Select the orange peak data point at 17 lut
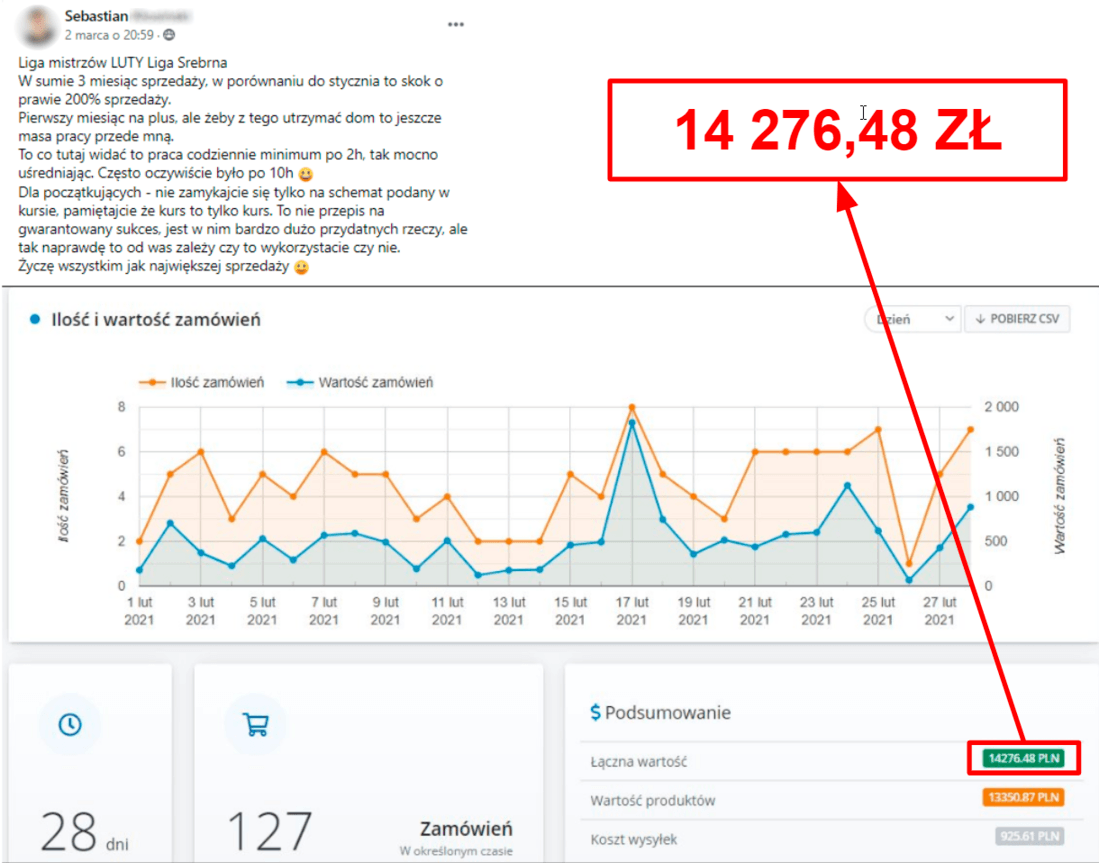The image size is (1099, 863). pyautogui.click(x=632, y=408)
